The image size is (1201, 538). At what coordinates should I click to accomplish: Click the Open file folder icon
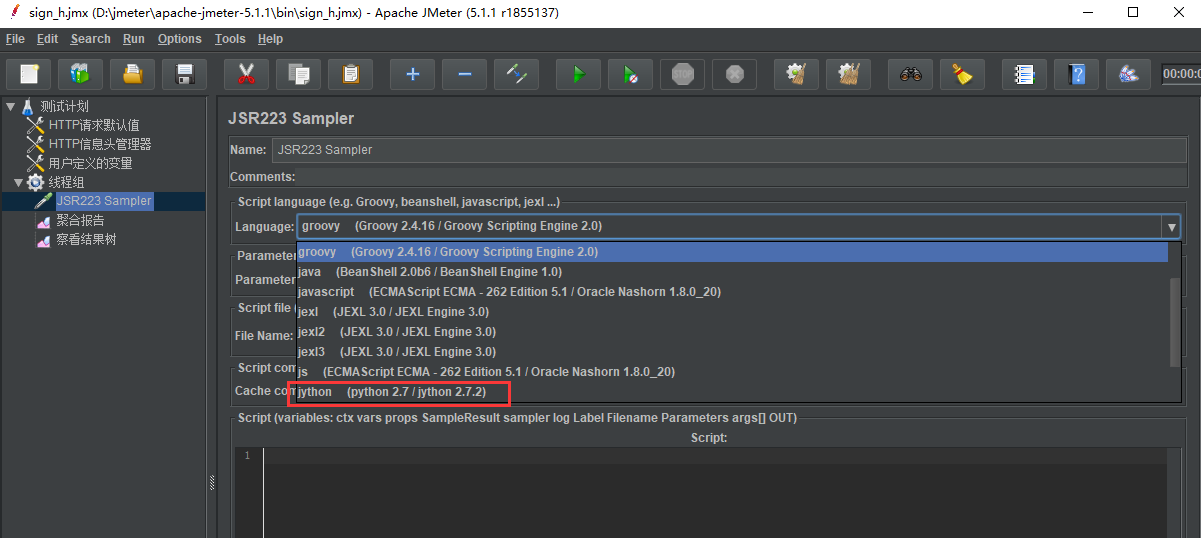[132, 74]
